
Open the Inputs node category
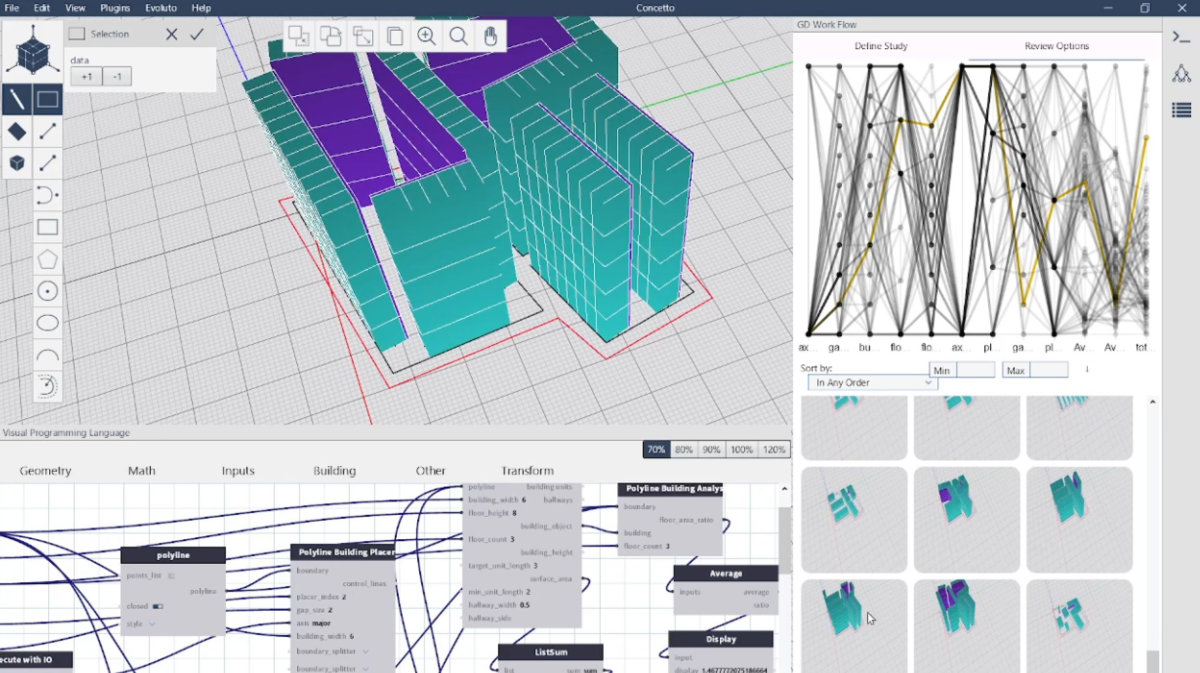(238, 471)
